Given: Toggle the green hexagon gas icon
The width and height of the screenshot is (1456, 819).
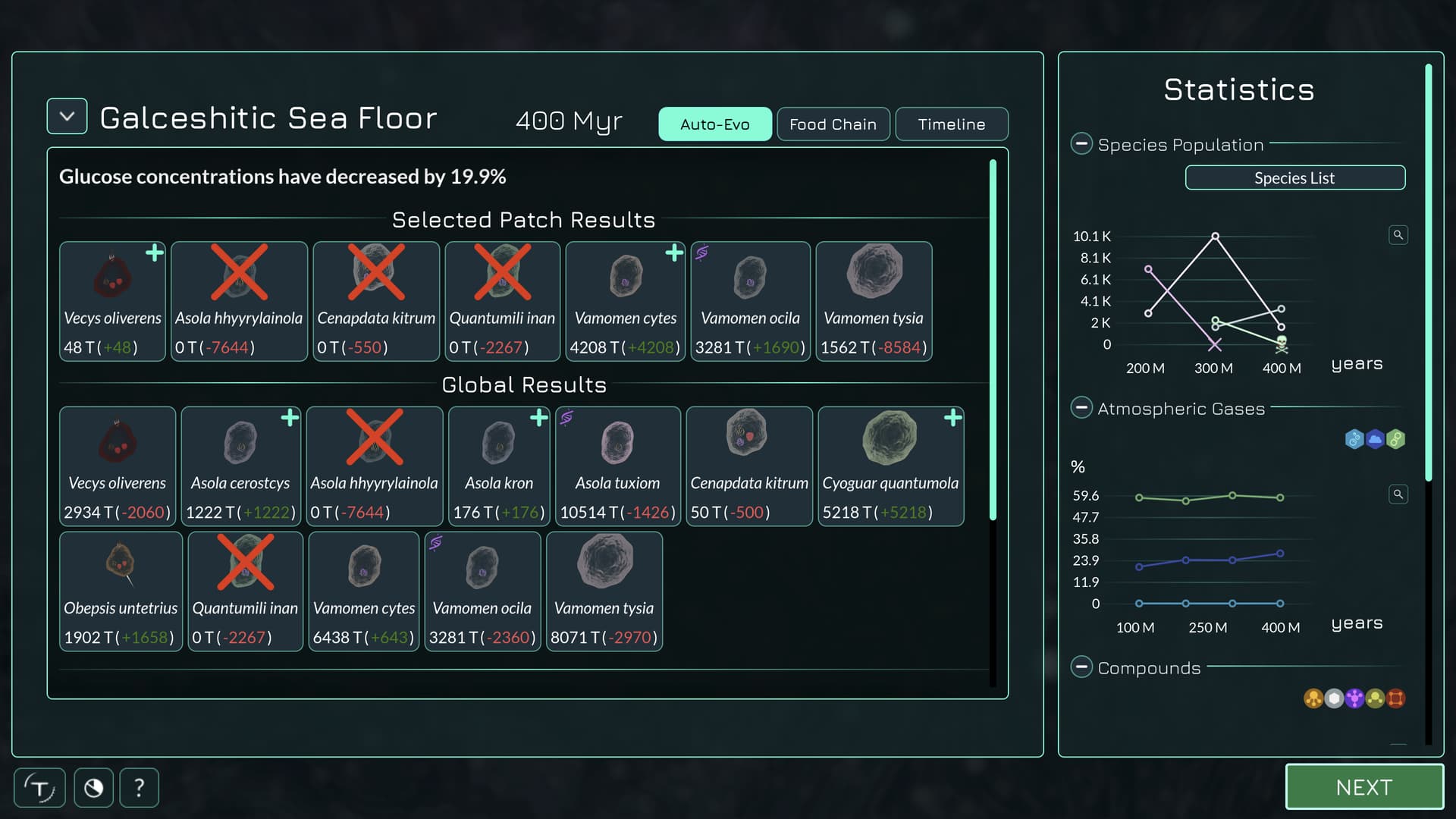Looking at the screenshot, I should coord(1395,439).
